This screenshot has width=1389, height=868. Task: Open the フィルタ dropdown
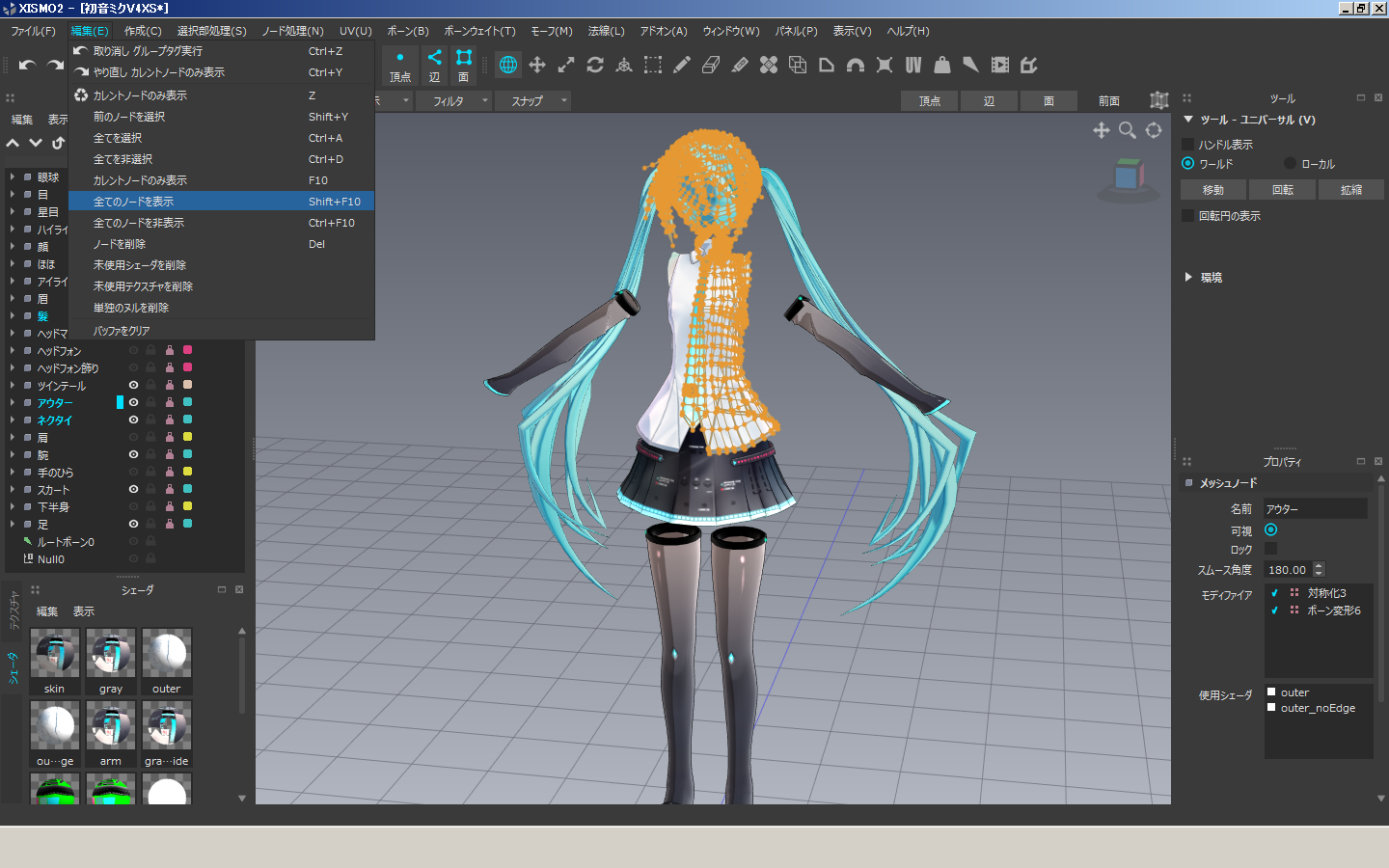pos(454,100)
